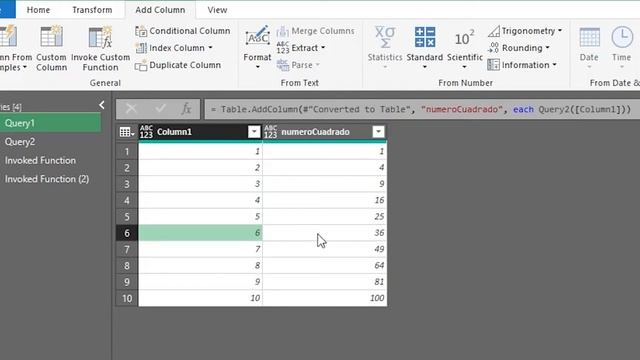Open the Home ribbon tab
The image size is (640, 360).
[38, 10]
